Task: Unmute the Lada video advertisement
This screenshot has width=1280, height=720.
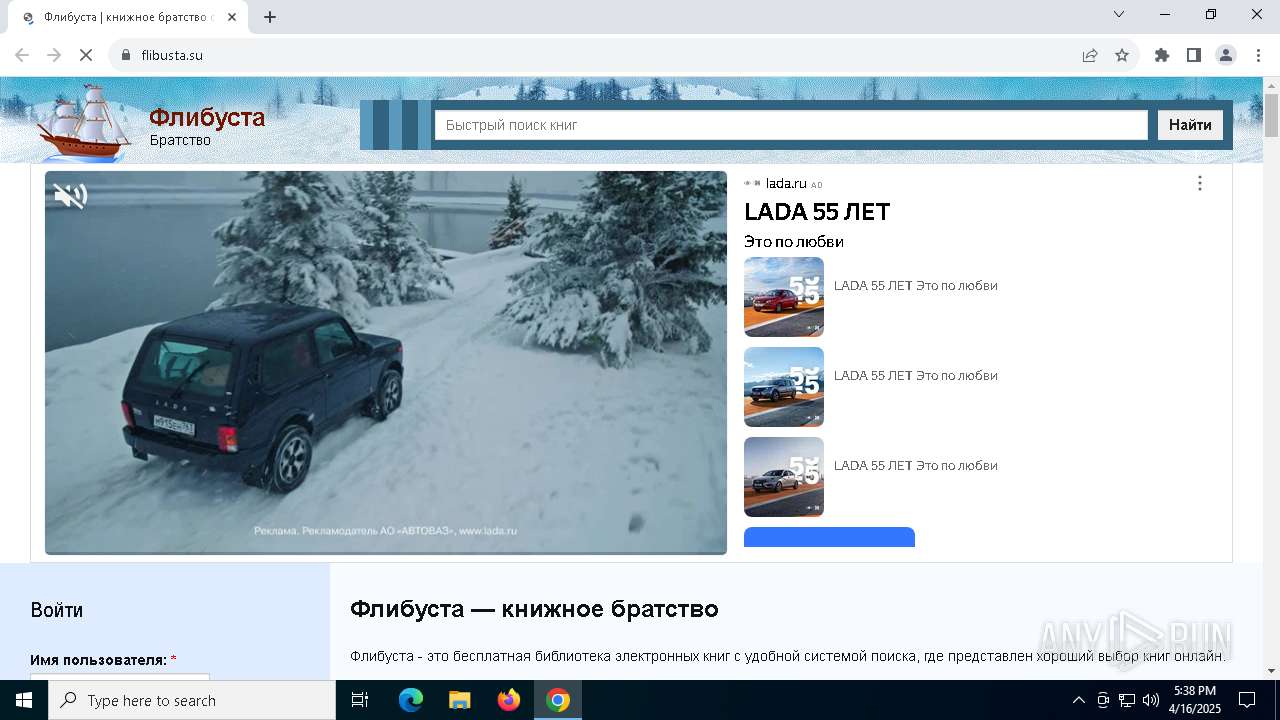Action: click(70, 196)
